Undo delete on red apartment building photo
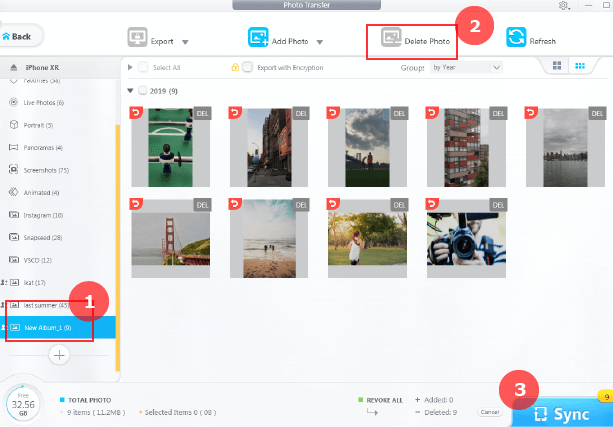The width and height of the screenshot is (613, 427). tap(432, 113)
